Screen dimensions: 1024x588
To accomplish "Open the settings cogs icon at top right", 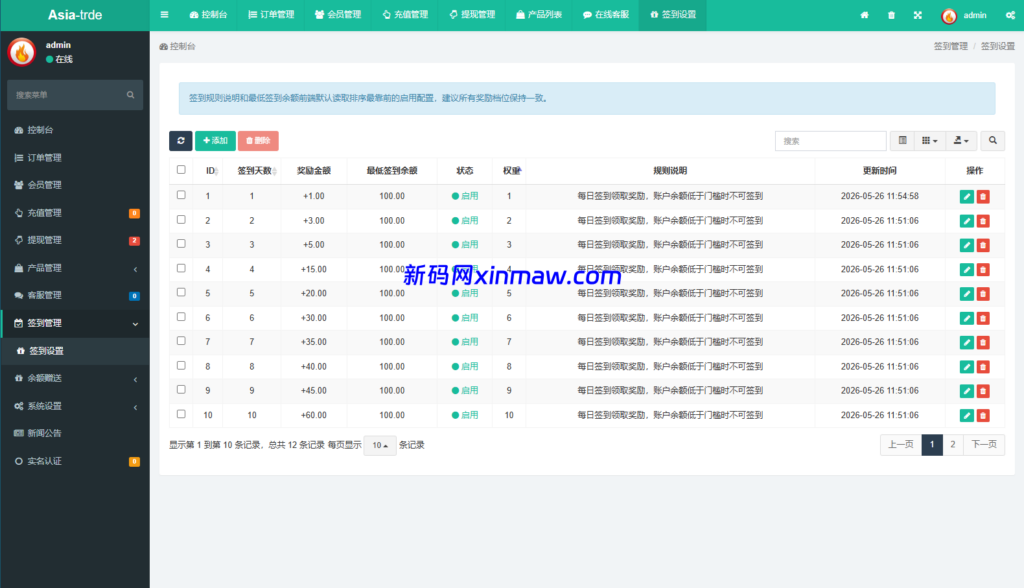I will point(1010,15).
